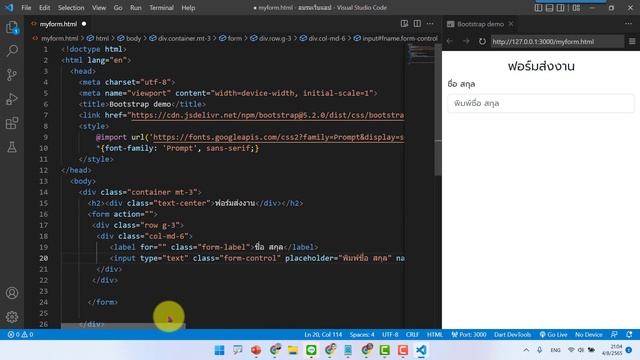Viewport: 640px width, 360px height.
Task: Show hidden system tray icons
Action: click(x=526, y=350)
